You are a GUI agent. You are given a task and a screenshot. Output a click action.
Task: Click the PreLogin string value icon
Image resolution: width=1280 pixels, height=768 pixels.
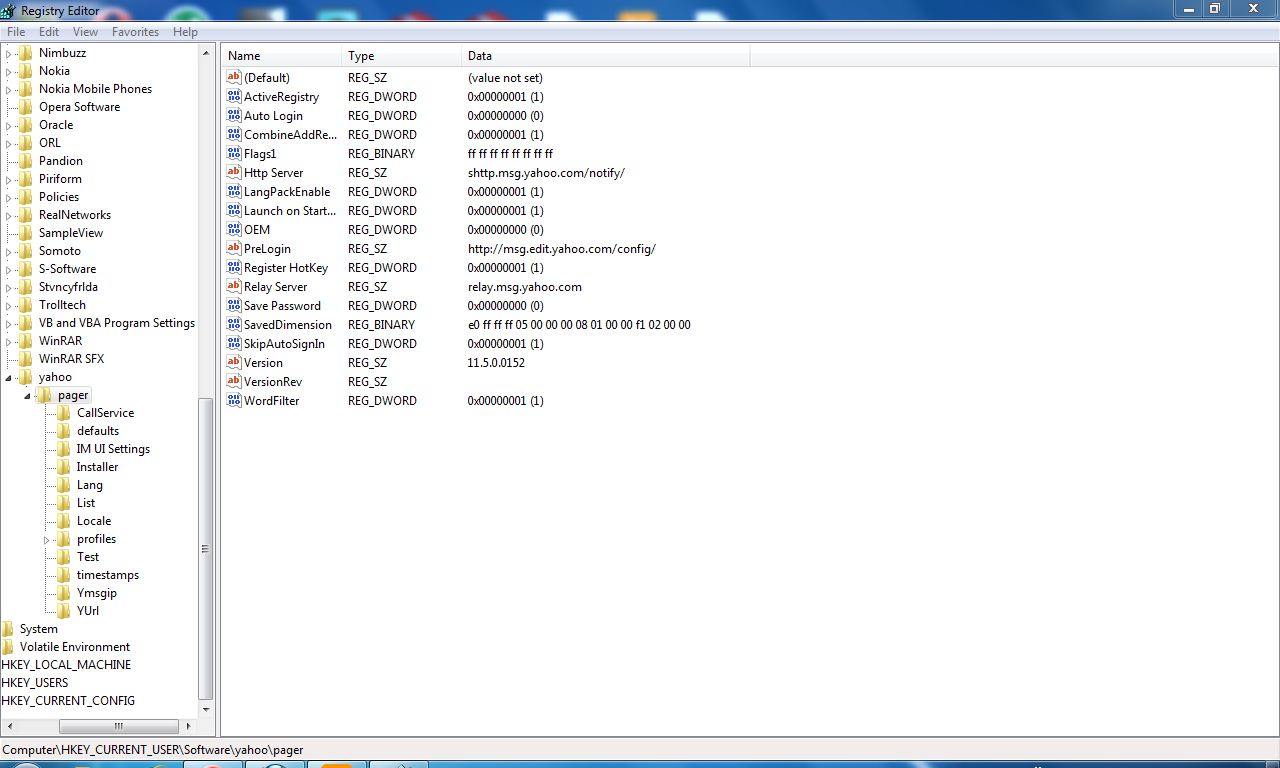(234, 249)
